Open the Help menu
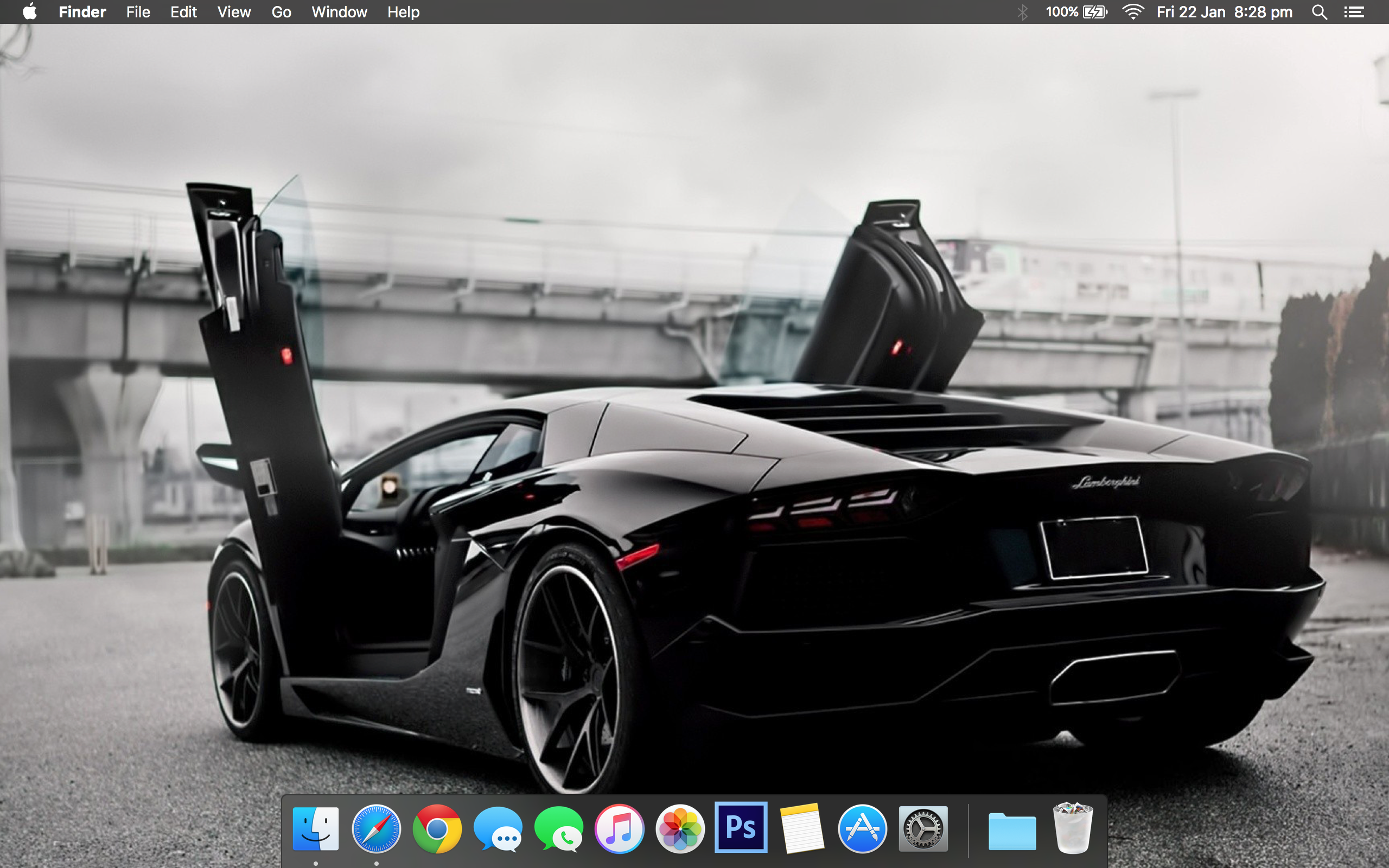 coord(404,11)
